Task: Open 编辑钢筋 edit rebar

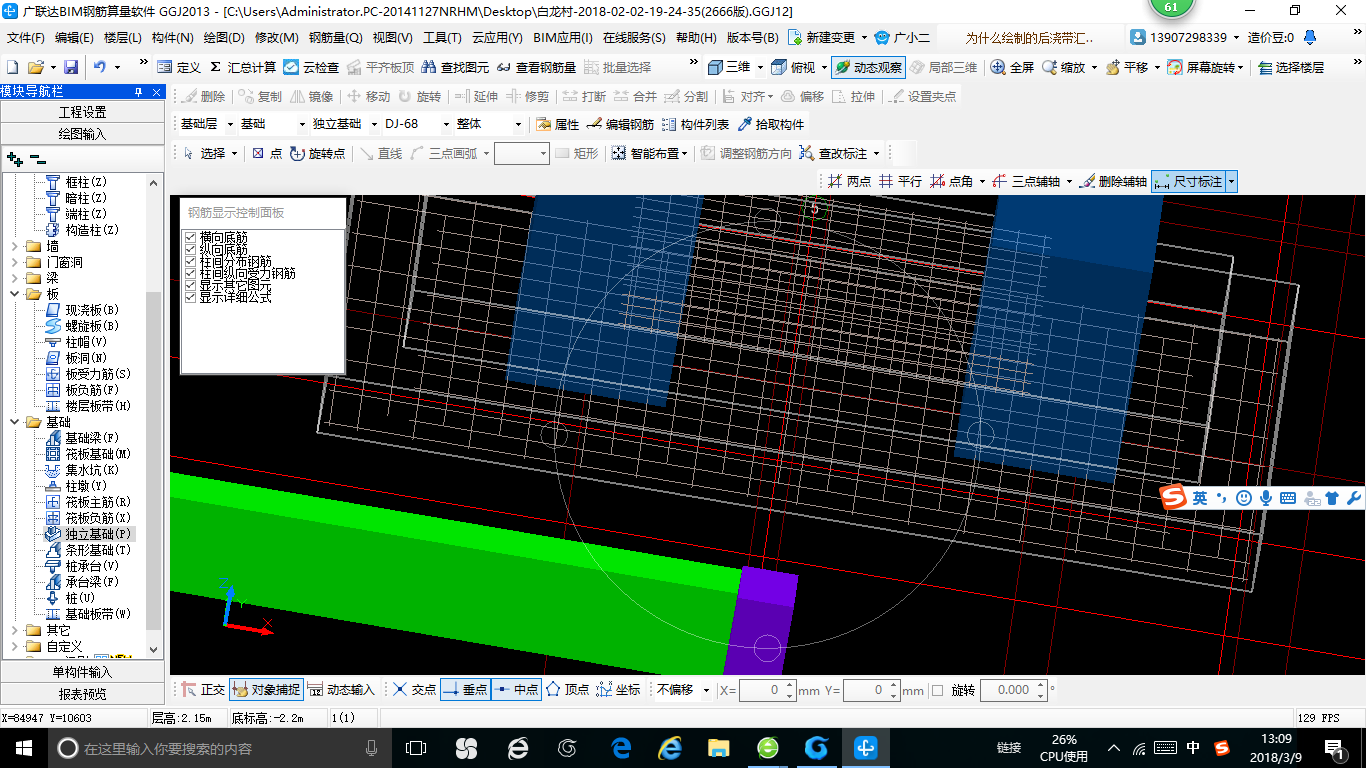Action: pyautogui.click(x=620, y=124)
